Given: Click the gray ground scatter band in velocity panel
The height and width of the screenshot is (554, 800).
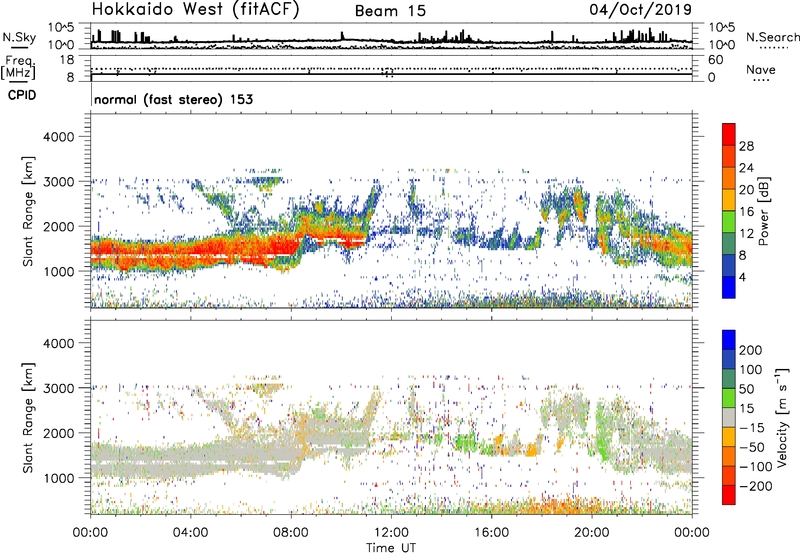Looking at the screenshot, I should (x=194, y=459).
